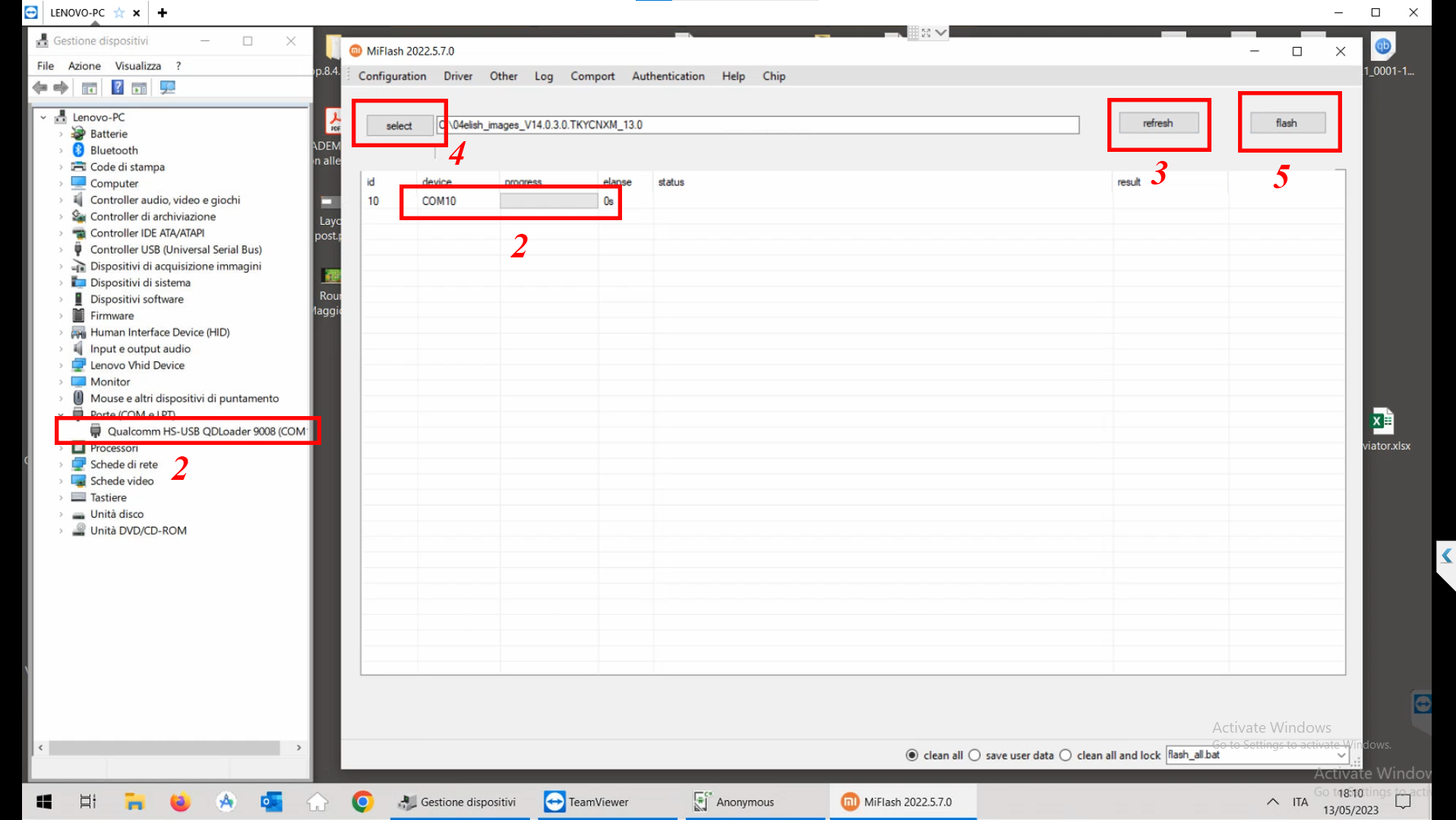Click the forward arrow in Device Manager toolbar
Screen dimensions: 1456x820
pyautogui.click(x=61, y=87)
